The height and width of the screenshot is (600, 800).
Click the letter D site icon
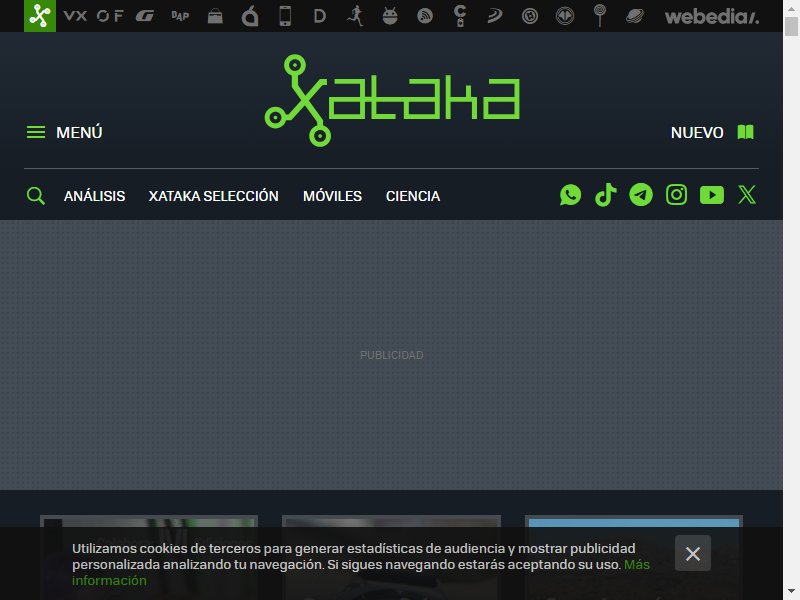(x=320, y=16)
